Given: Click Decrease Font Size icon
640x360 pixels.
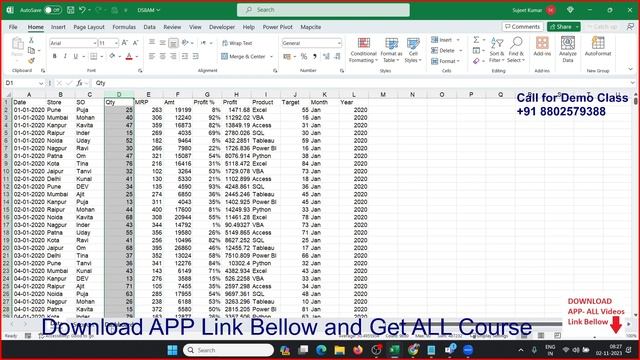Looking at the screenshot, I should tap(136, 42).
